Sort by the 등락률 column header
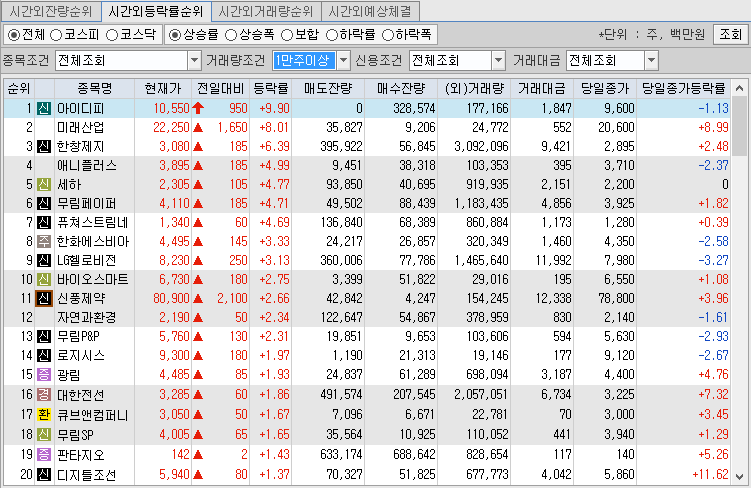The width and height of the screenshot is (751, 488). (x=271, y=89)
